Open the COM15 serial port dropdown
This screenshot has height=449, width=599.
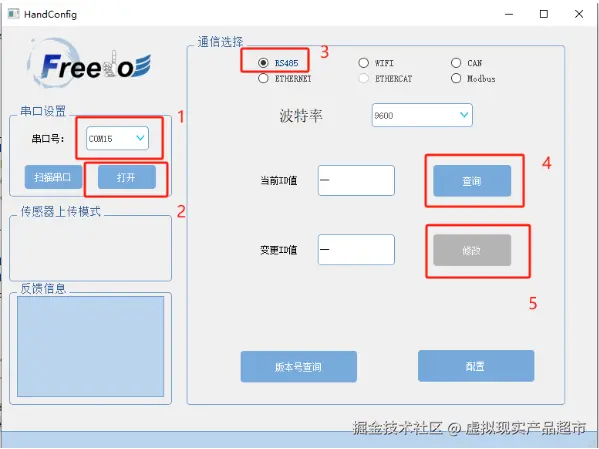point(117,138)
